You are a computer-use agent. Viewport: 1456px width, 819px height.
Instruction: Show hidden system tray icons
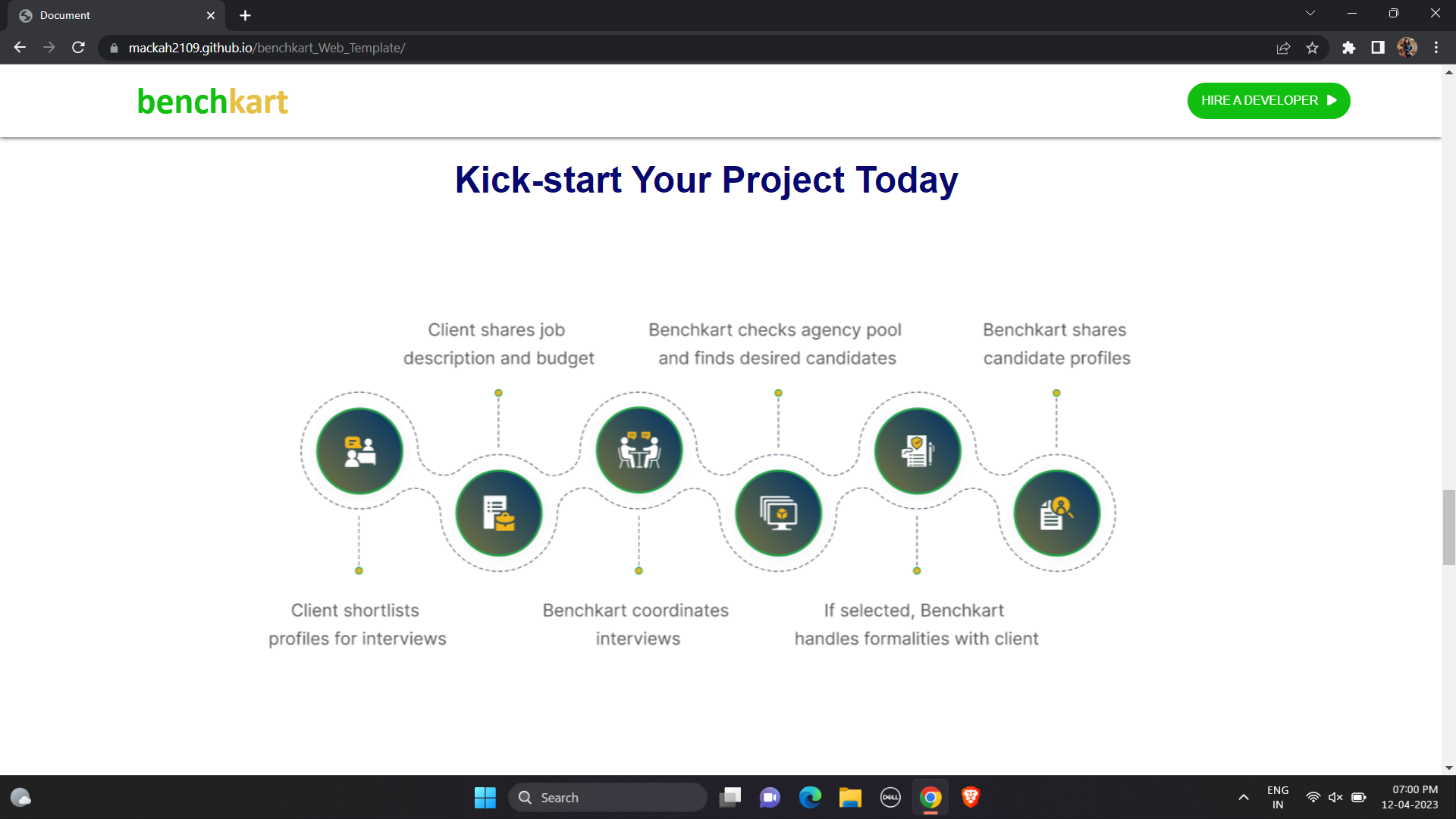1244,797
